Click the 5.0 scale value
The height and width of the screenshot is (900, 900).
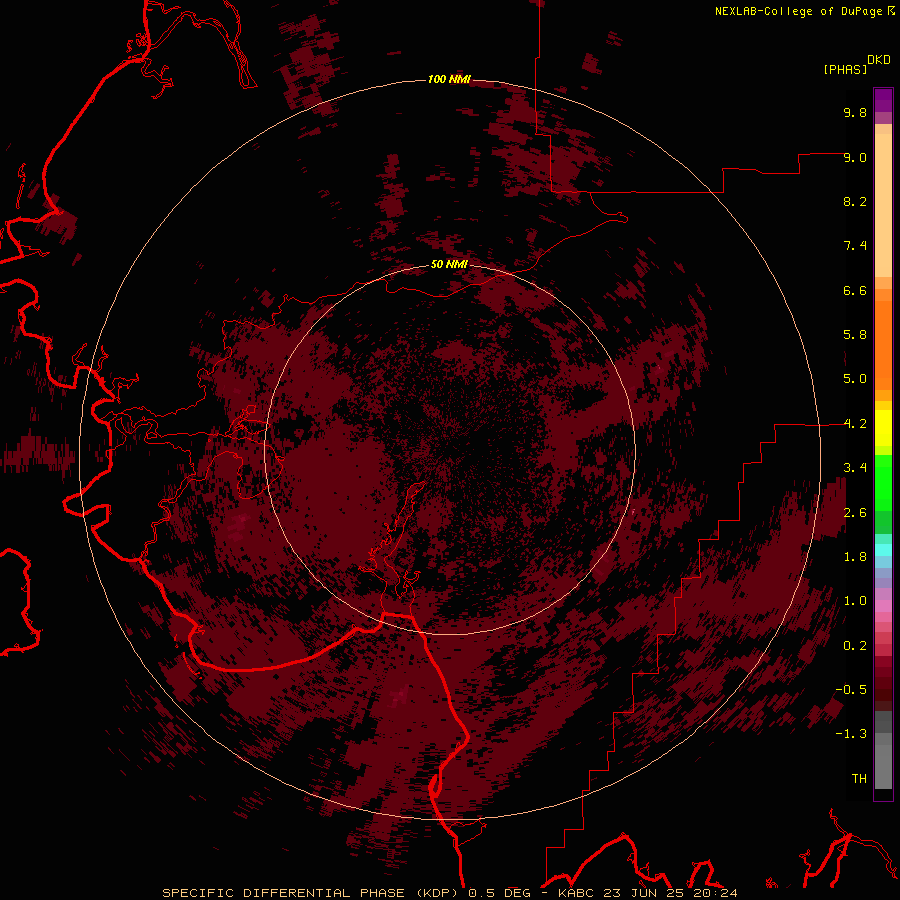click(x=855, y=379)
